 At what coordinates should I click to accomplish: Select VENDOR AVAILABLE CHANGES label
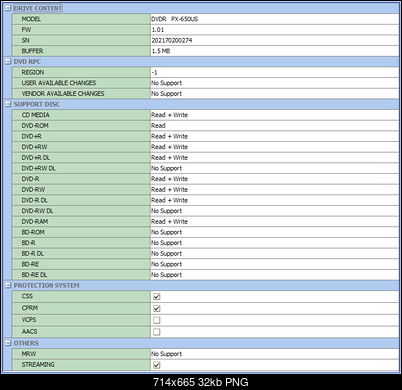click(x=63, y=94)
